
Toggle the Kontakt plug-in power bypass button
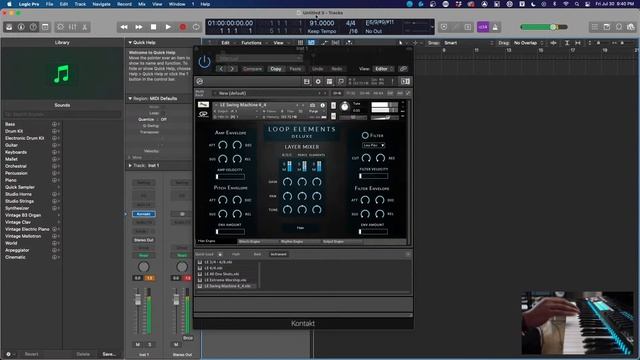(x=204, y=62)
